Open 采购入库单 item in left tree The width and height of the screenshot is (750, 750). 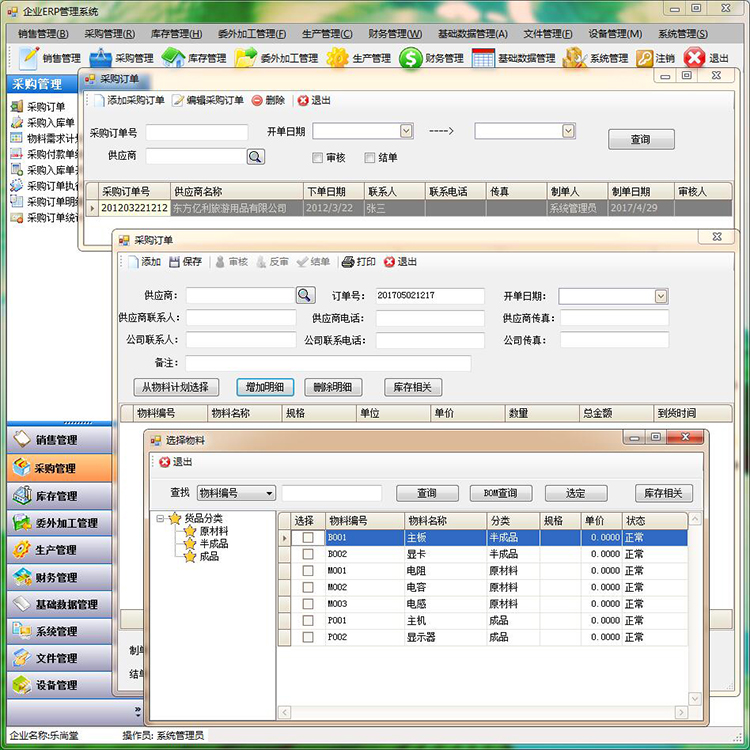click(x=43, y=122)
